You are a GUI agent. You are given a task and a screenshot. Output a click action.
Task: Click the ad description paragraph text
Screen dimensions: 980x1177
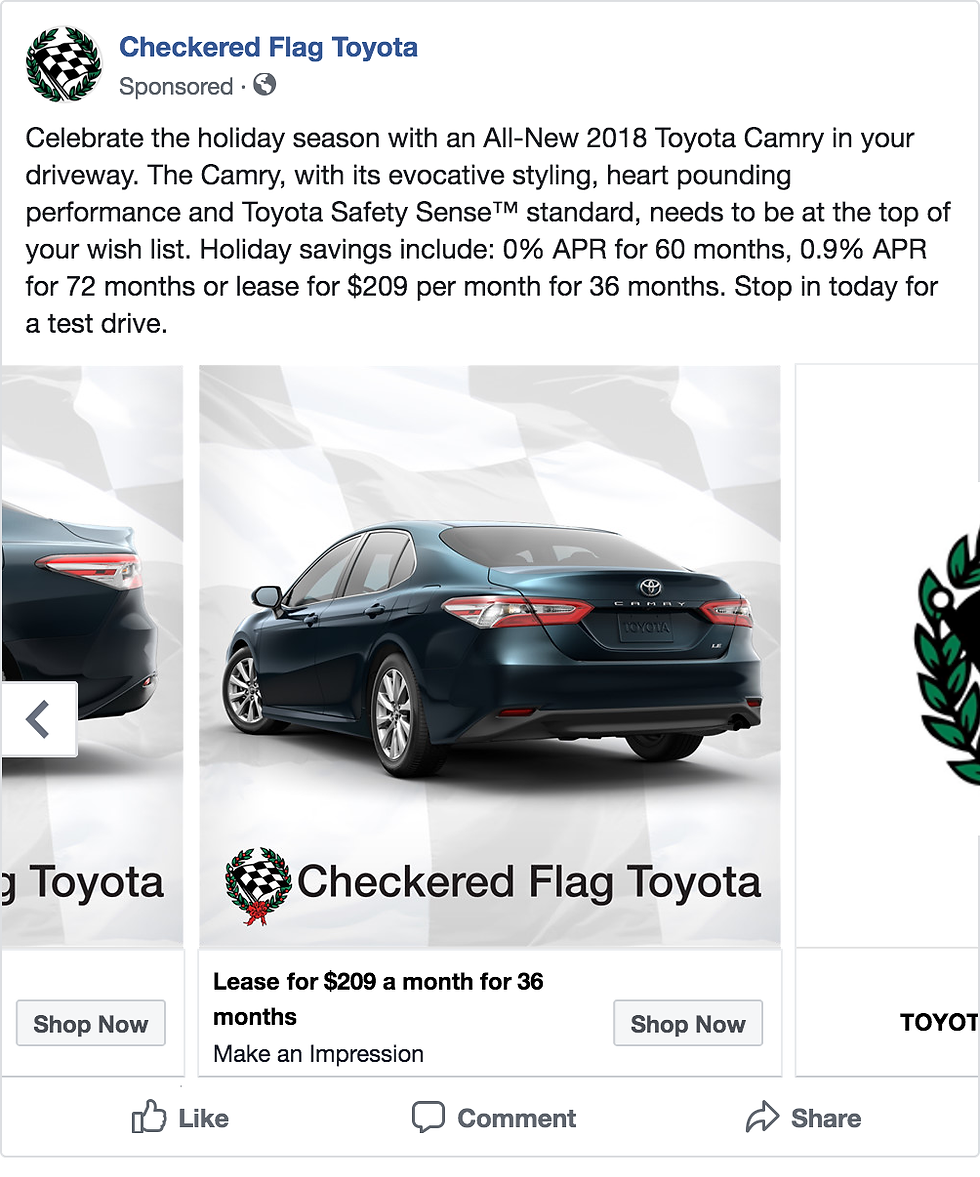[x=480, y=230]
